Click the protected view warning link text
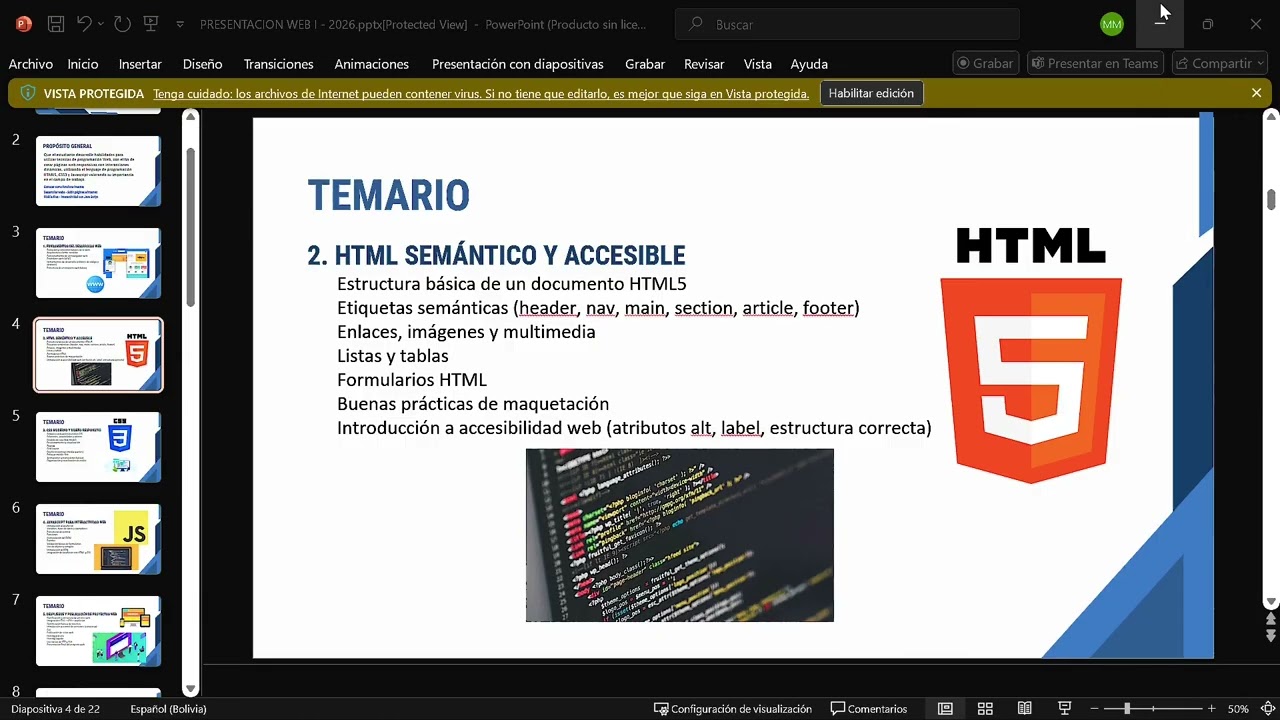Screen dimensions: 1280x720 (x=481, y=94)
